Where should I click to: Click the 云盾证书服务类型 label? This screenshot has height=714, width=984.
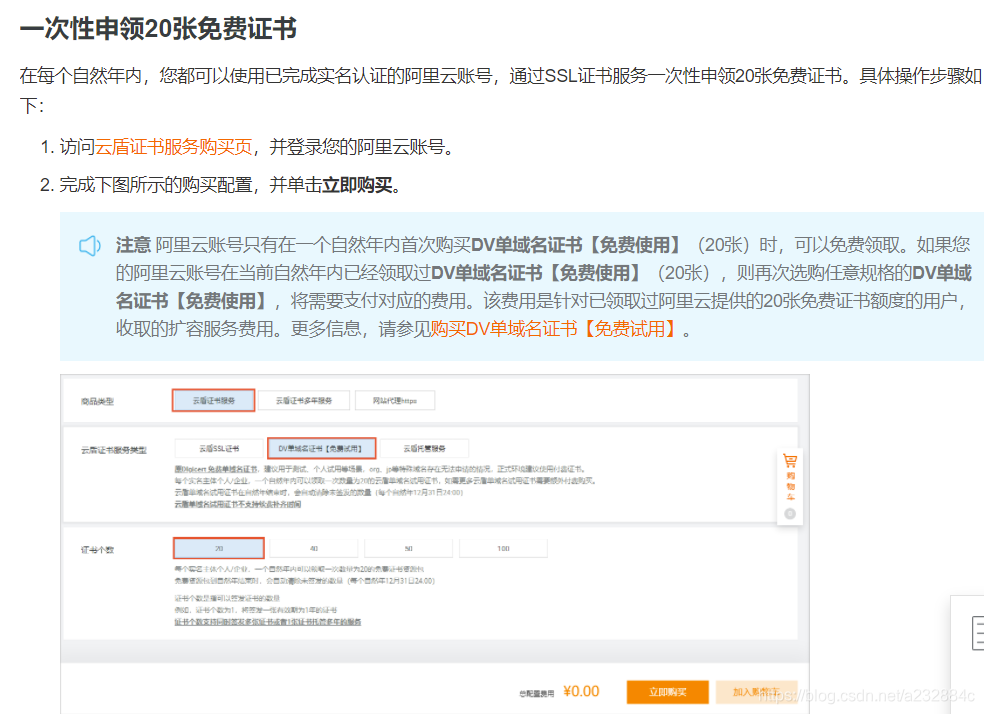click(114, 450)
